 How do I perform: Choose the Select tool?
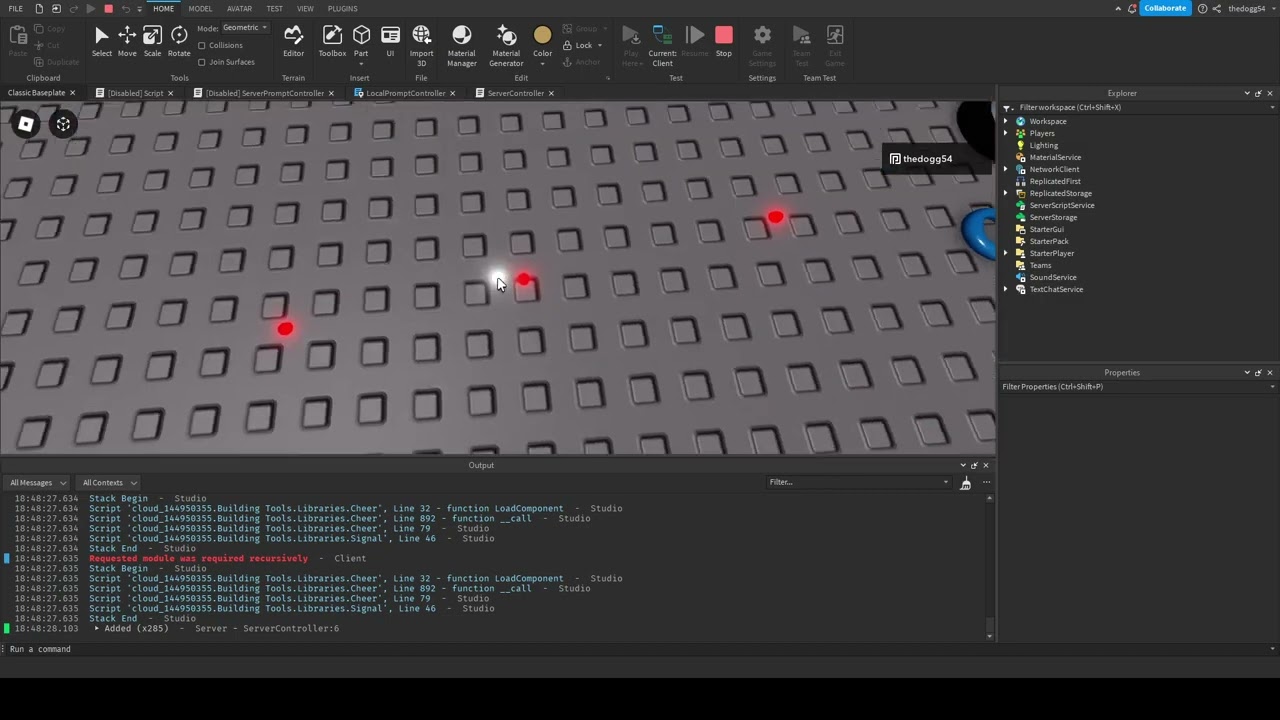click(x=102, y=41)
